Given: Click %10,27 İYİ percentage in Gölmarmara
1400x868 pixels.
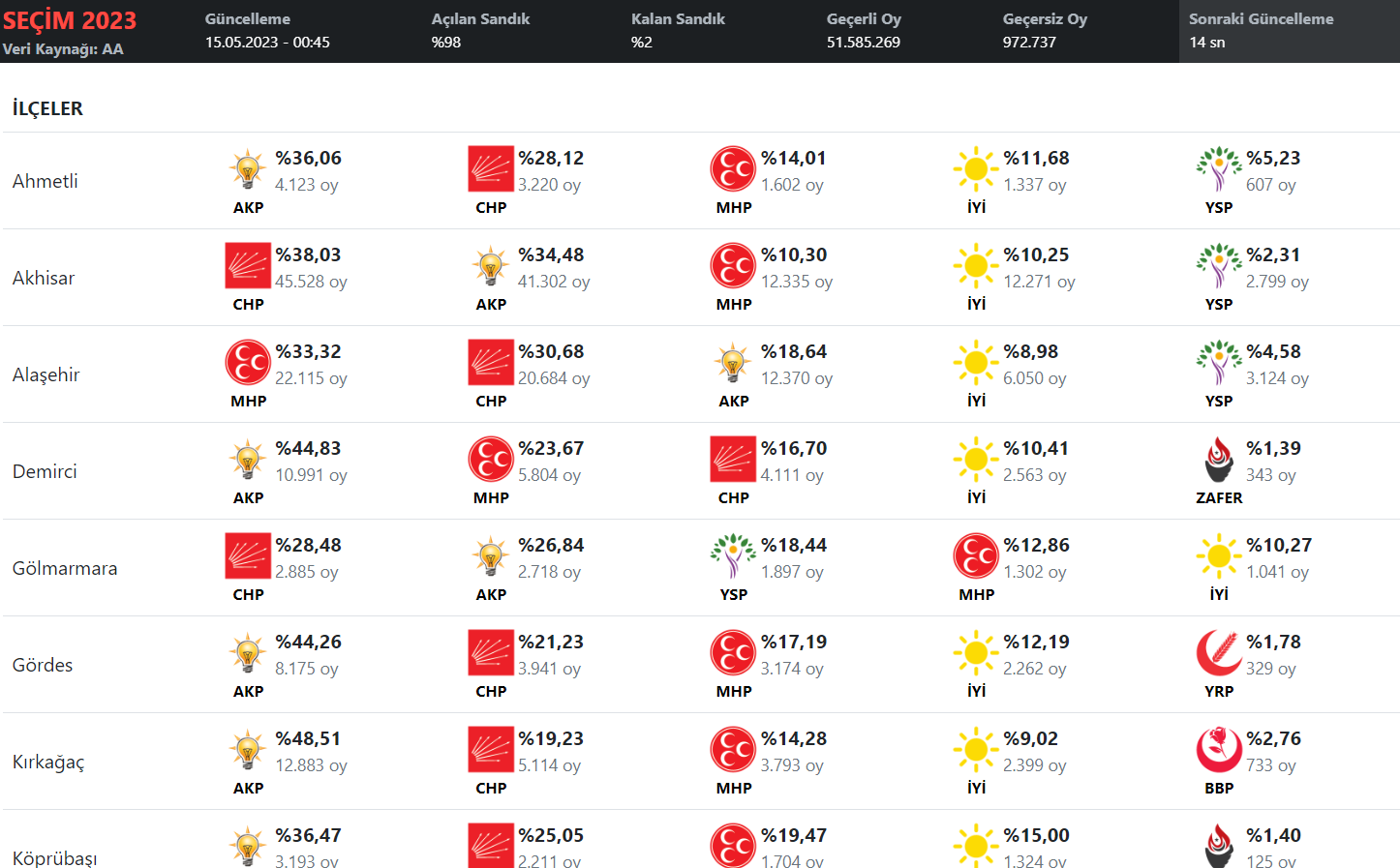Looking at the screenshot, I should coord(1279,545).
